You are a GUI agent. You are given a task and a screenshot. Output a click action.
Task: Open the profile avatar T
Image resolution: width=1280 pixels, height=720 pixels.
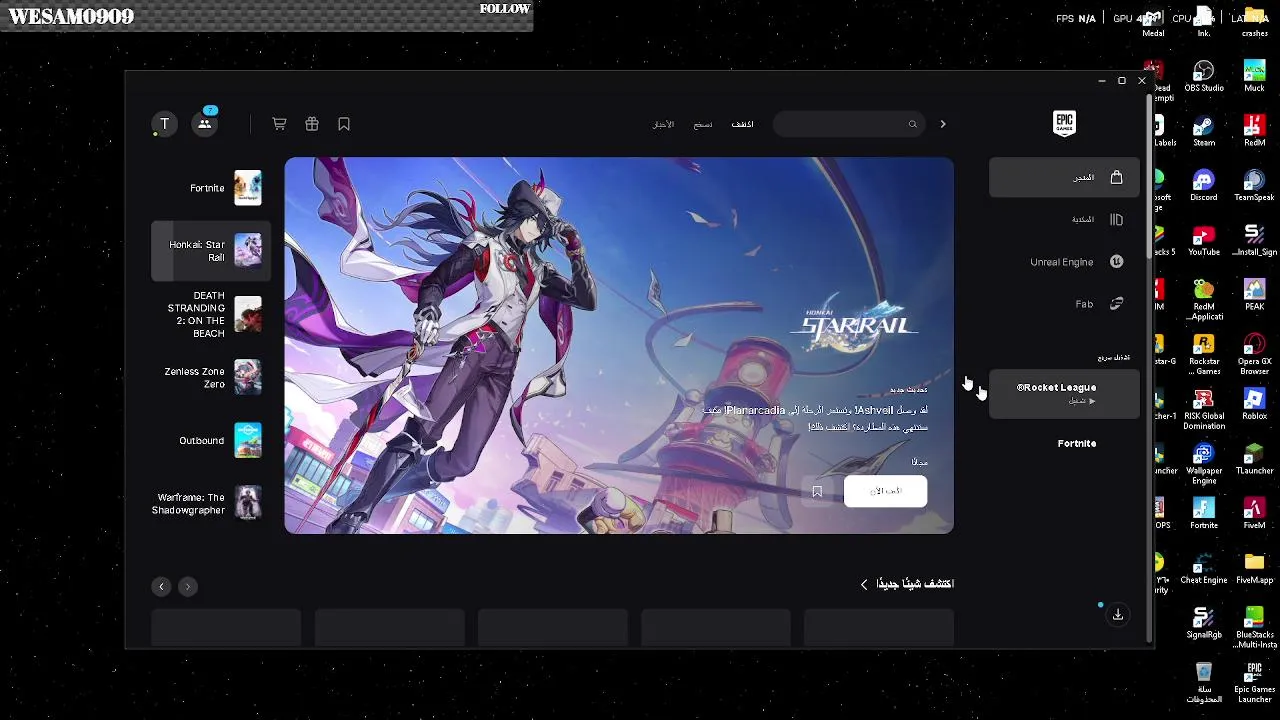click(164, 124)
